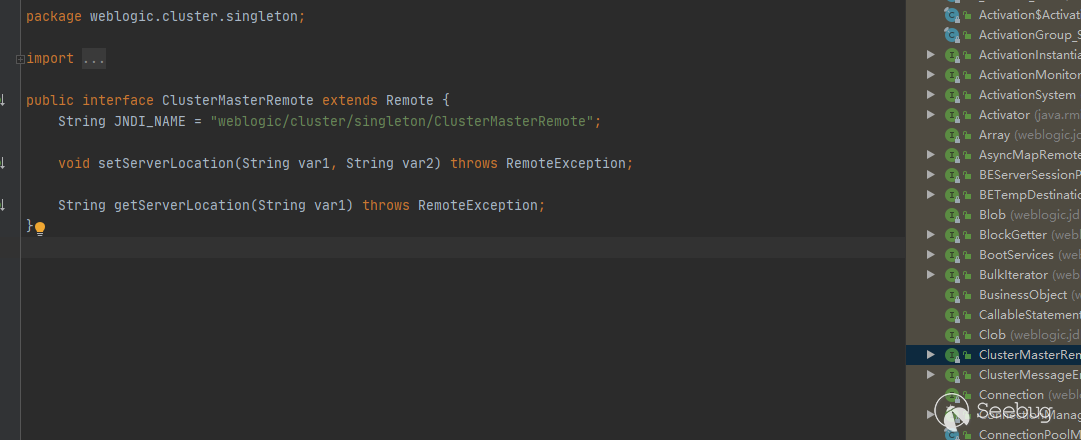The width and height of the screenshot is (1081, 440).
Task: Click the RemoteException reference on setServerLocation line
Action: (567, 163)
